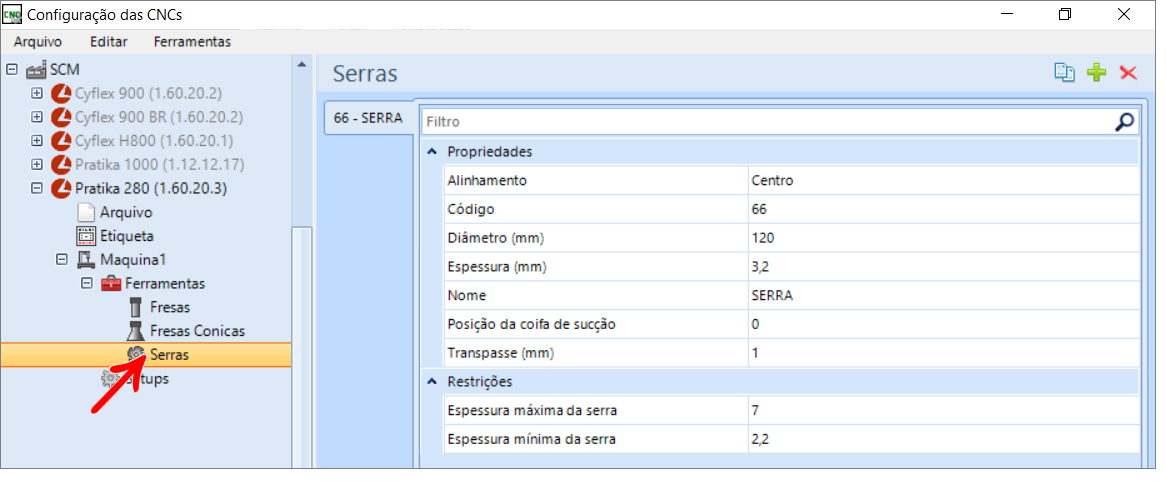The height and width of the screenshot is (481, 1166).
Task: Click the search magnifier icon in filter
Action: [1125, 122]
